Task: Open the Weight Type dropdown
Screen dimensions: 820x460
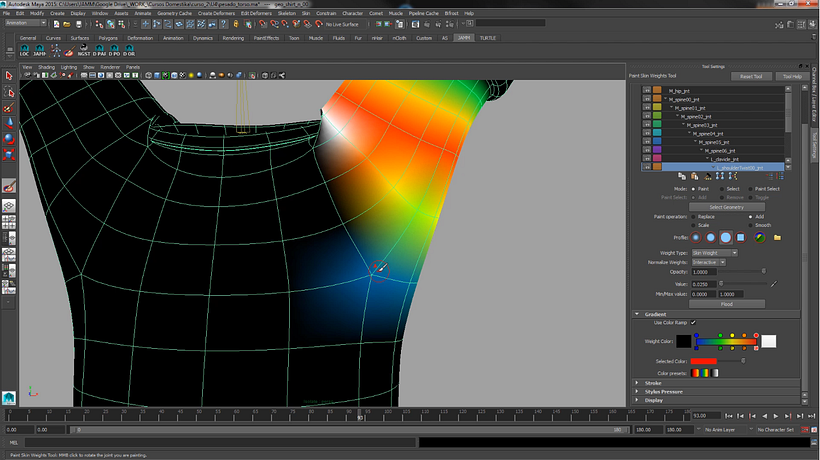Action: point(714,253)
